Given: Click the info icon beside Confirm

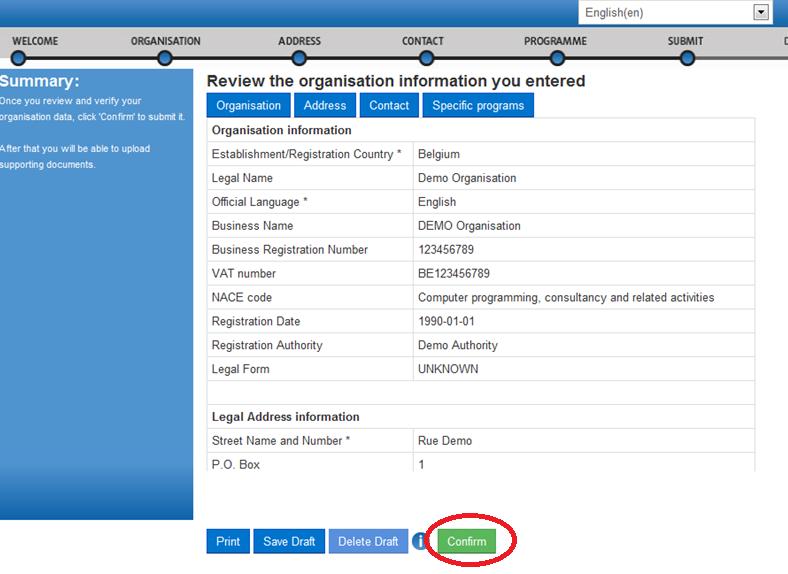Looking at the screenshot, I should click(x=419, y=541).
